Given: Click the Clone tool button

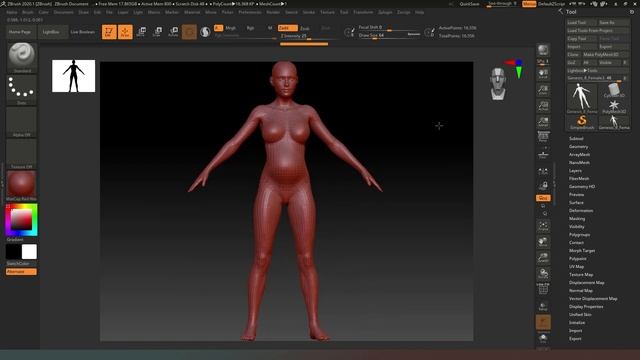Looking at the screenshot, I should tap(573, 54).
